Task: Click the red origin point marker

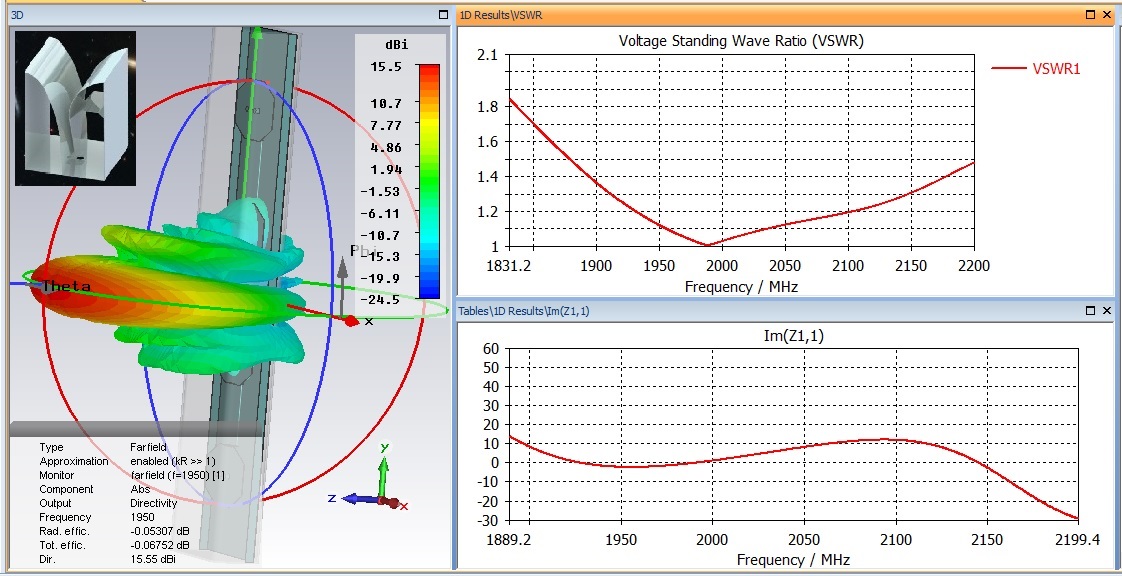Action: pyautogui.click(x=351, y=321)
